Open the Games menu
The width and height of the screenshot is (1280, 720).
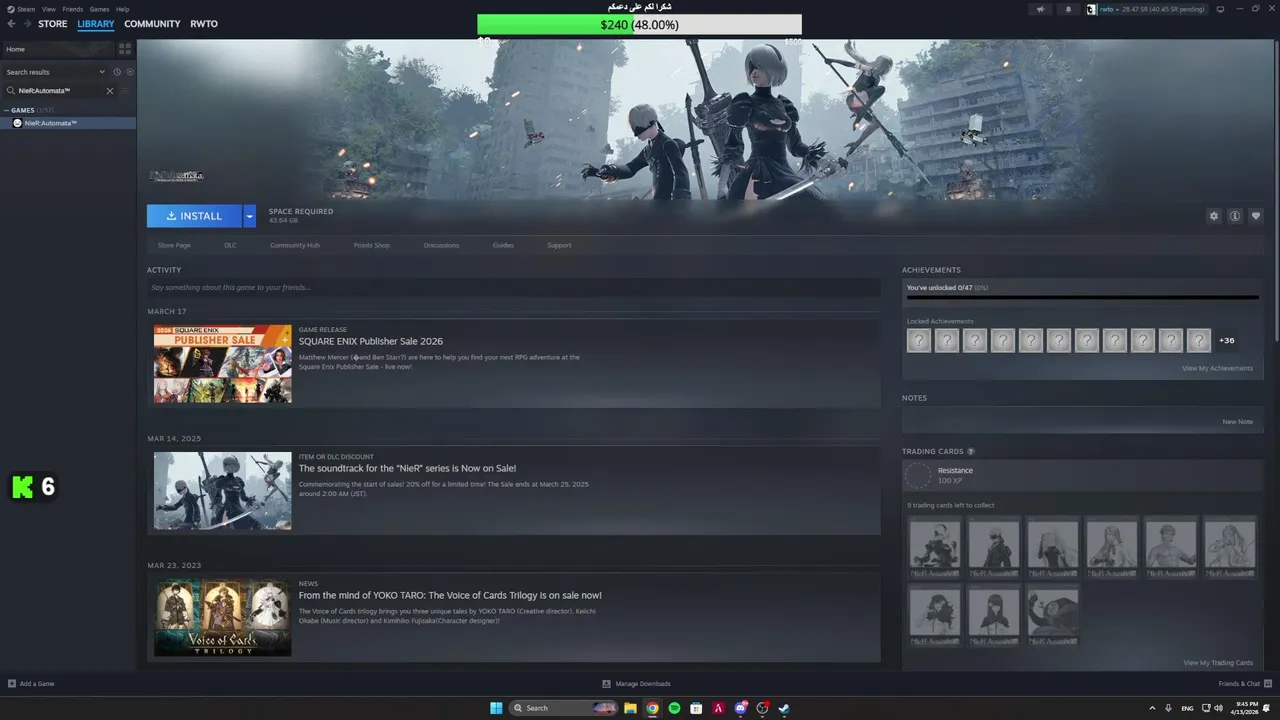[x=99, y=9]
